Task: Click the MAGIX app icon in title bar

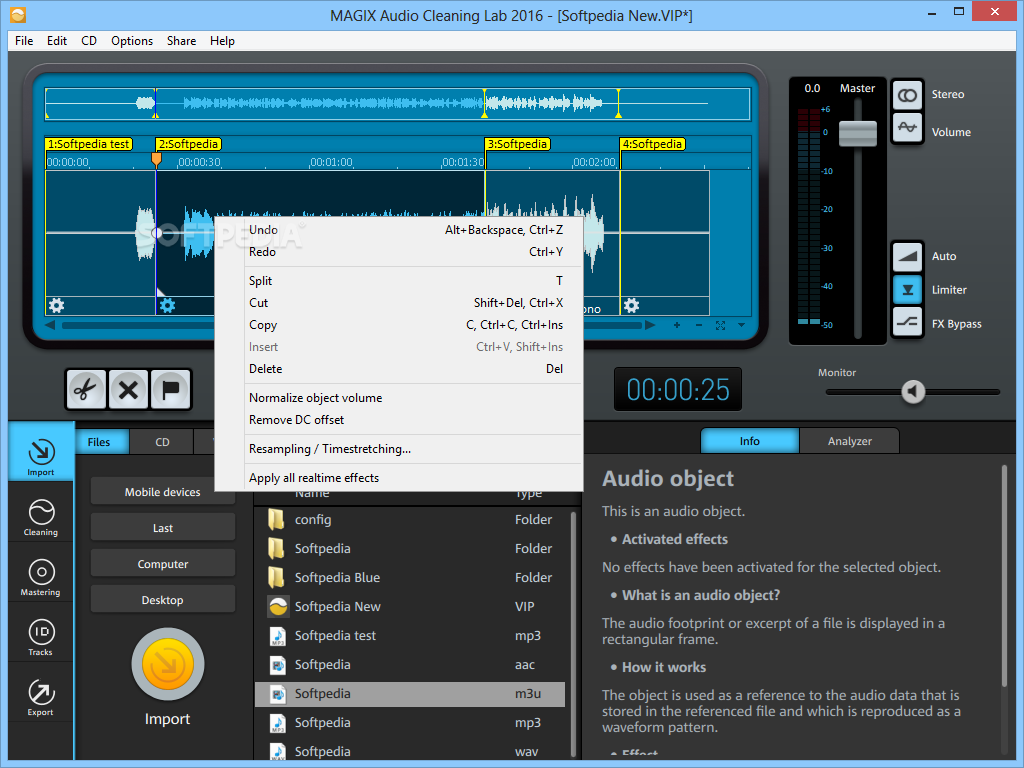Action: coord(18,14)
